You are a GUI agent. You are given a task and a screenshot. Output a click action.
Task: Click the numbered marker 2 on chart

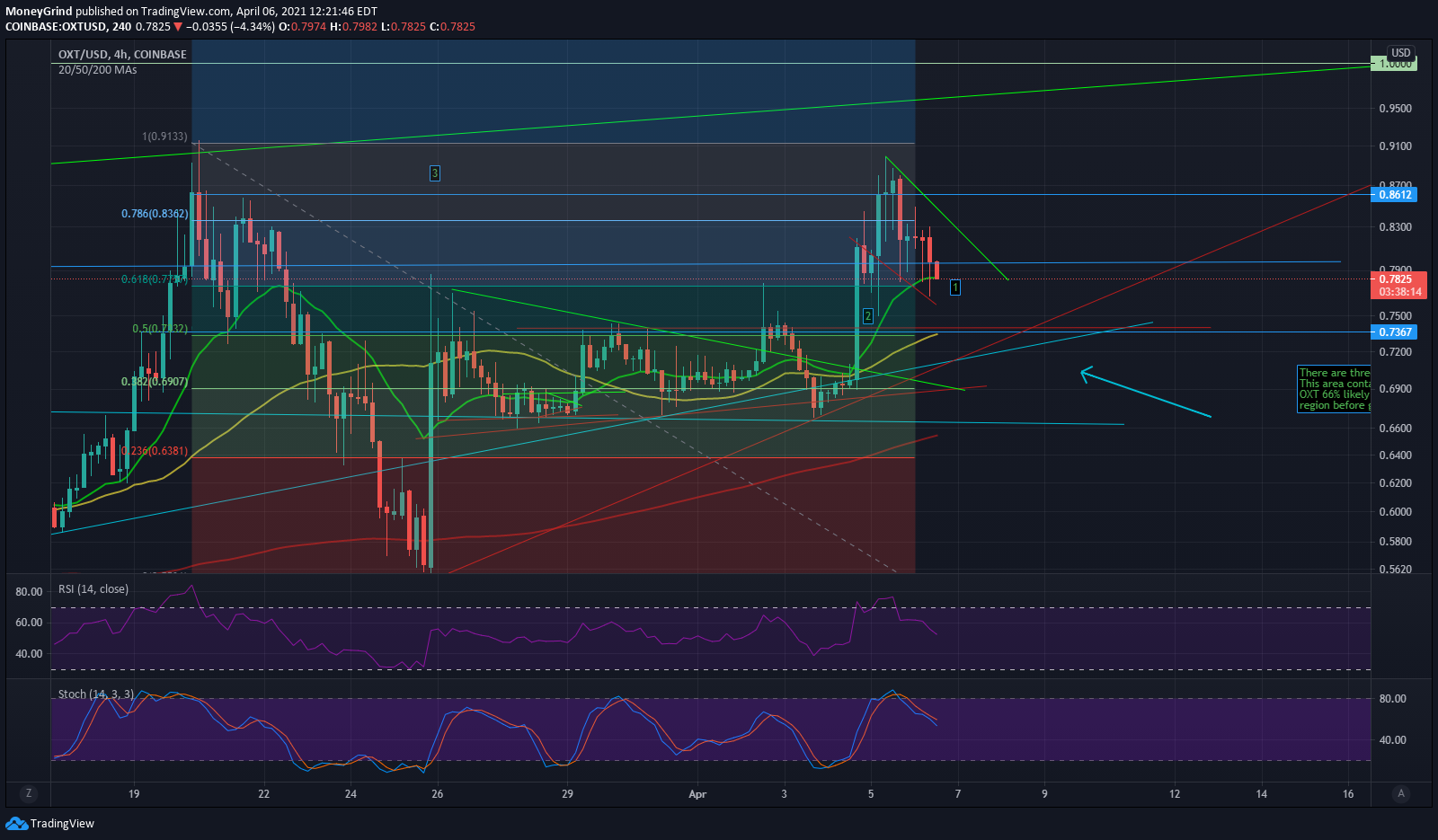pos(867,315)
